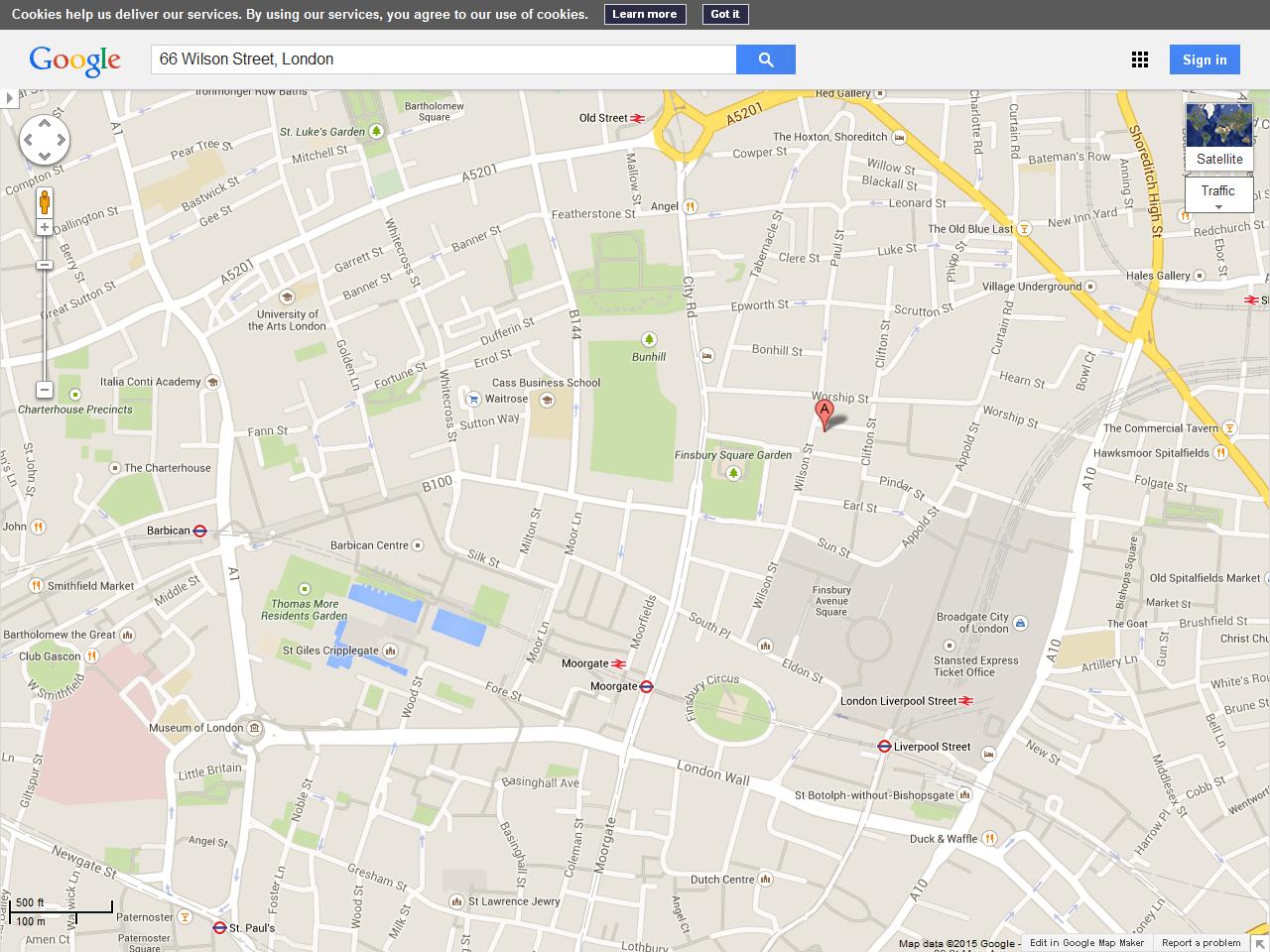Viewport: 1270px width, 952px height.
Task: Click Smithfield Market restaurant icon
Action: [x=36, y=586]
